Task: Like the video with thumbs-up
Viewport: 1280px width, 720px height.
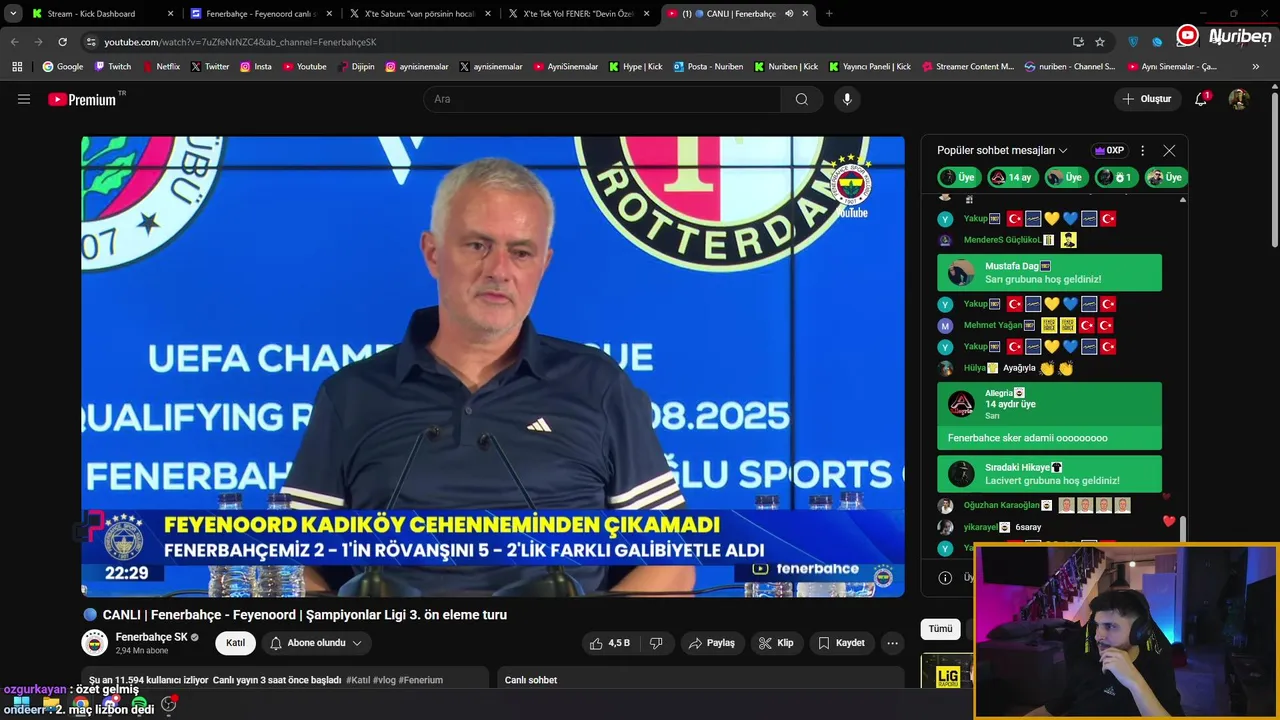Action: pyautogui.click(x=609, y=643)
